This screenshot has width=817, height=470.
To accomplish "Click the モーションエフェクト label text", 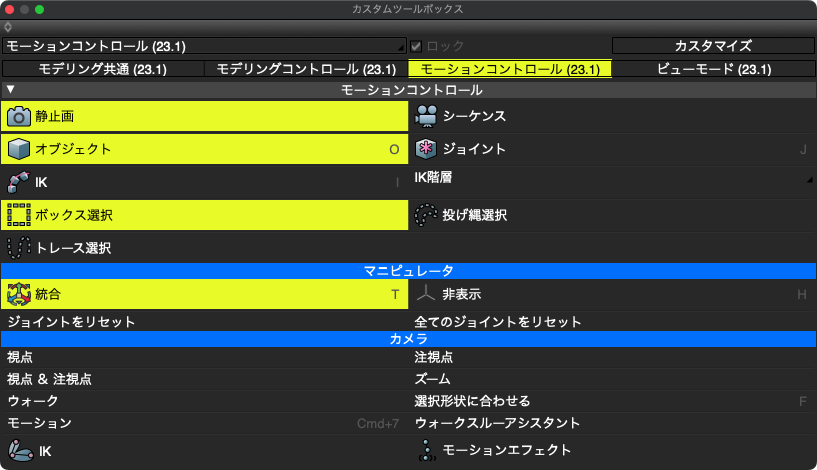I will [506, 450].
